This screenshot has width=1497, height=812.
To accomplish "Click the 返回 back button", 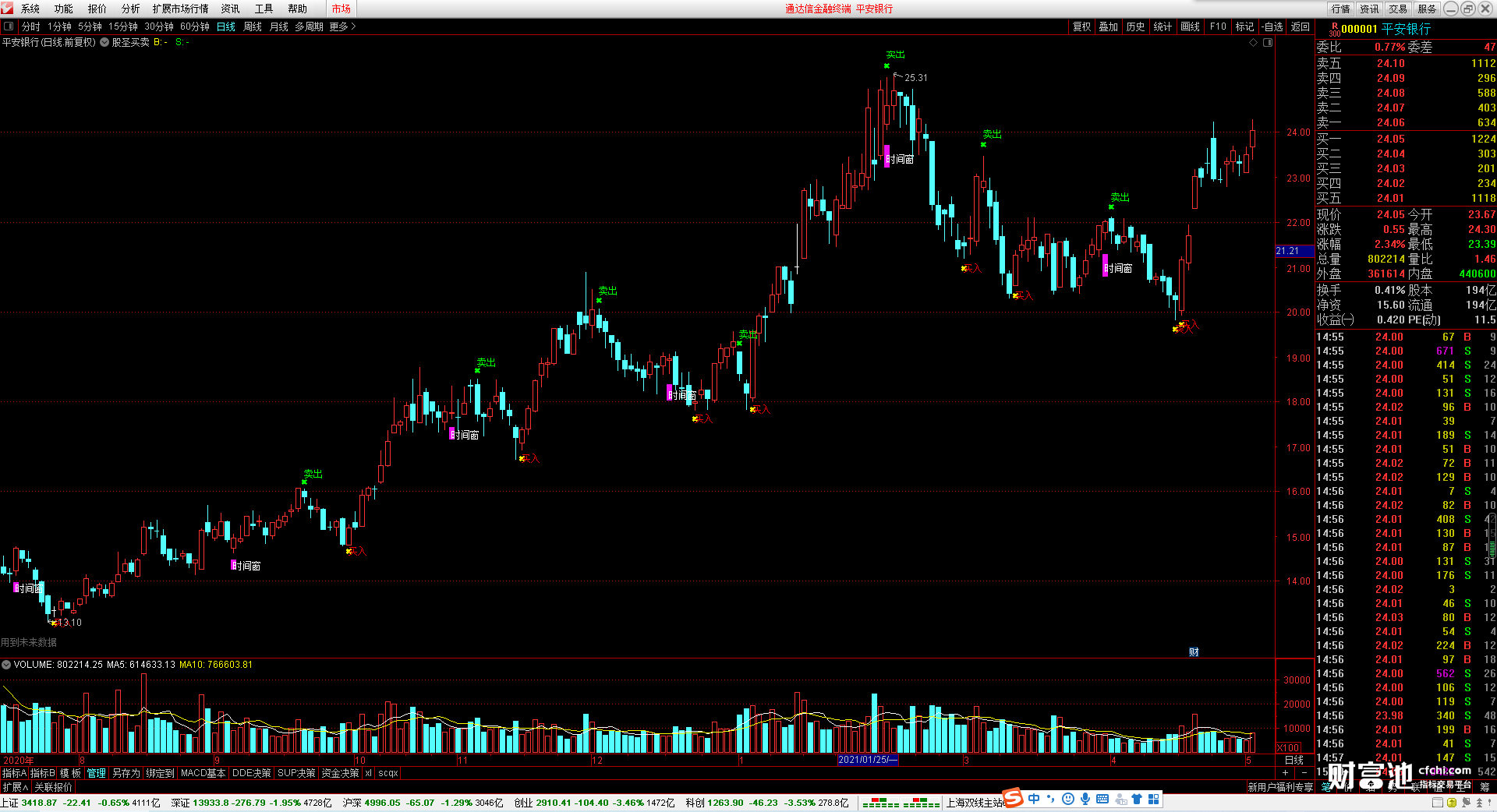I will click(x=1301, y=26).
